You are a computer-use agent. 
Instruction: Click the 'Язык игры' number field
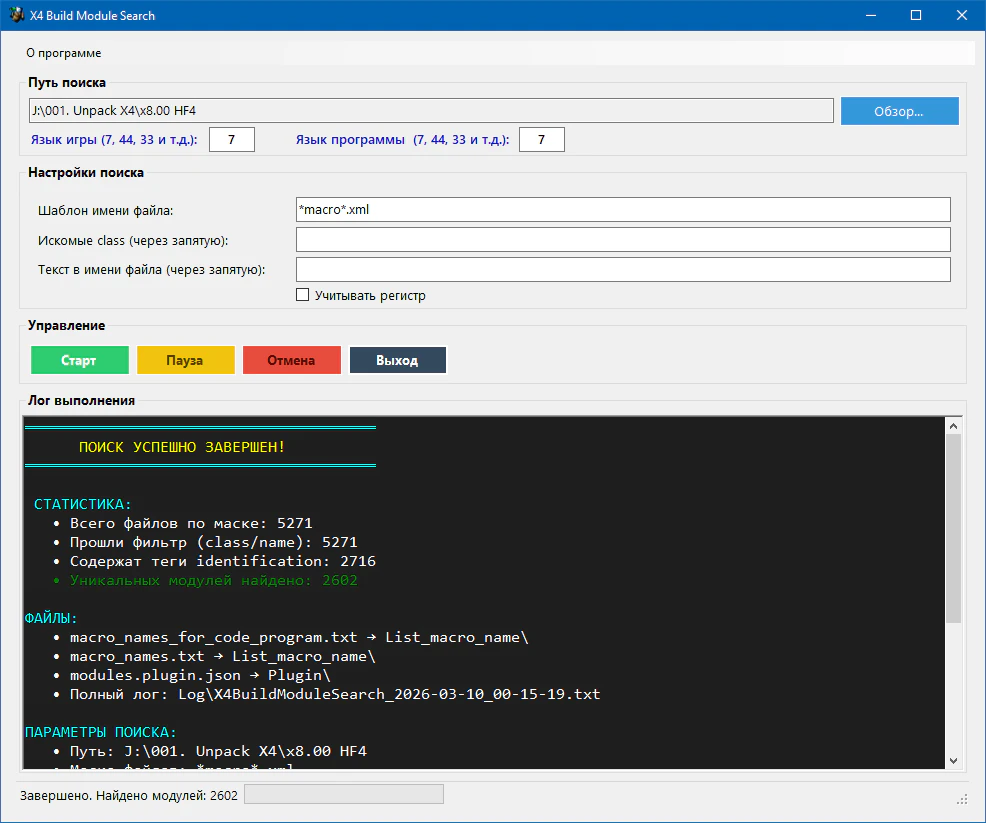pyautogui.click(x=232, y=140)
